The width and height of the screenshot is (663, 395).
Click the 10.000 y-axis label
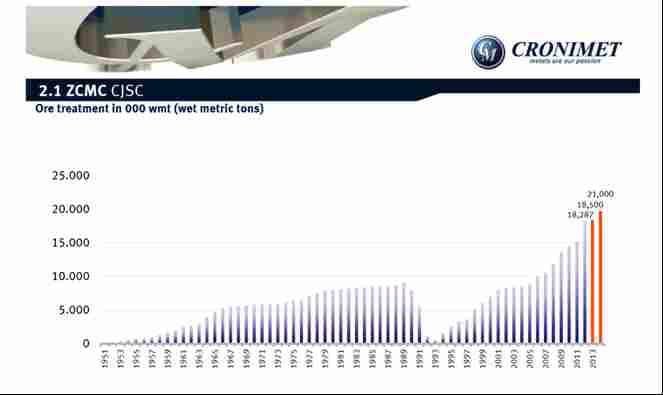click(71, 276)
